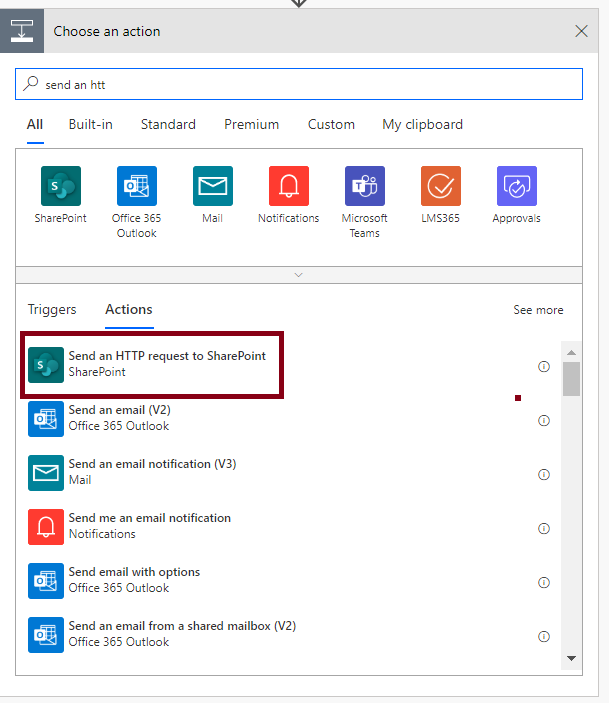The image size is (609, 703).
Task: Expand the connectors list chevron
Action: pyautogui.click(x=299, y=275)
